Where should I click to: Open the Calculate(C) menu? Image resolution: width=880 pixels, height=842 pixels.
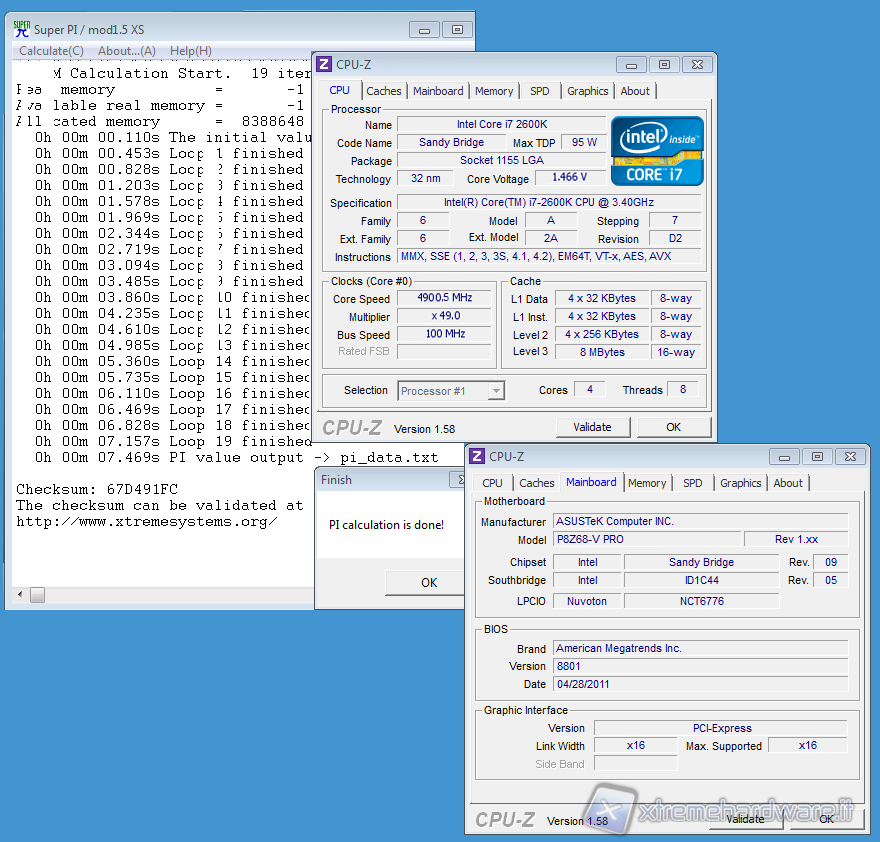(x=51, y=51)
